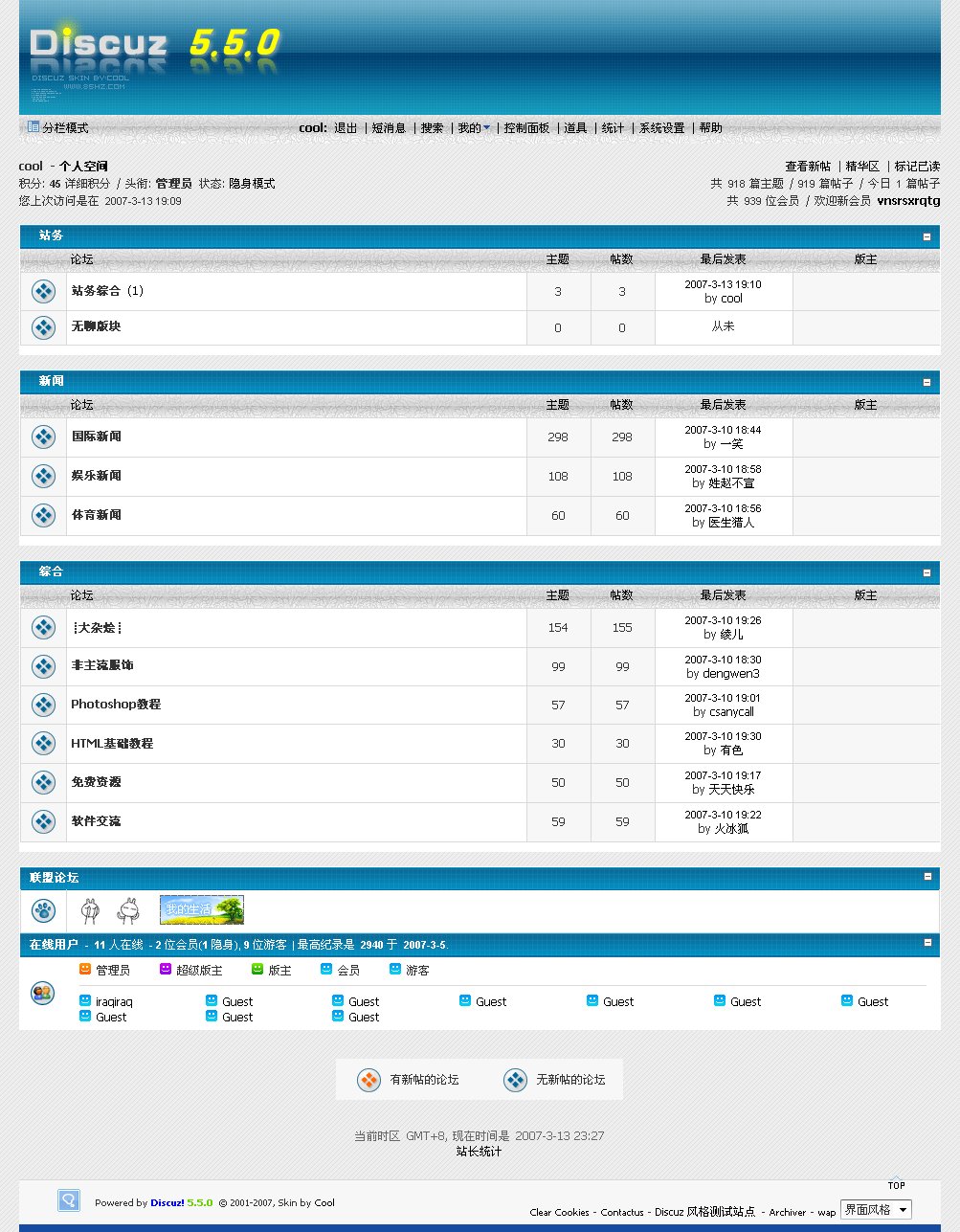Image resolution: width=960 pixels, height=1232 pixels.
Task: Open 短消息 in the nav bar
Action: click(x=389, y=128)
